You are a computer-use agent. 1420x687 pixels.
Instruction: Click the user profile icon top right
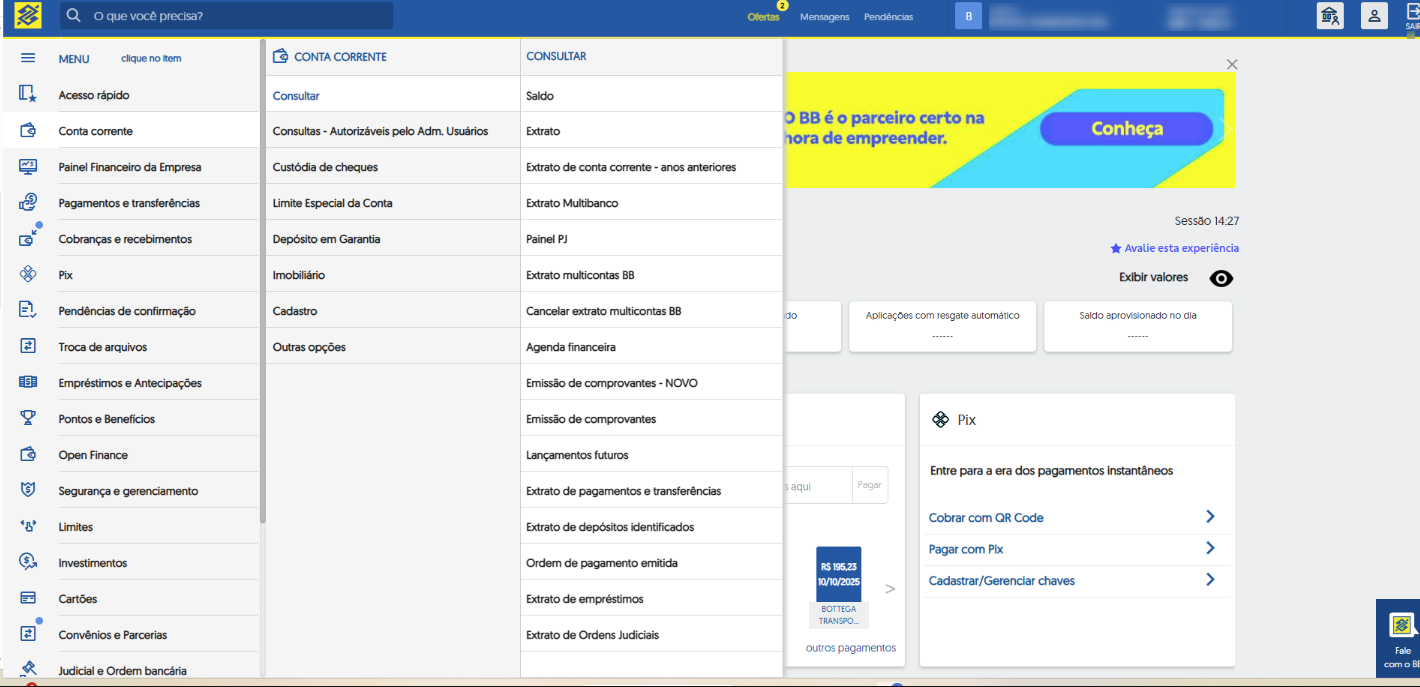point(1374,15)
